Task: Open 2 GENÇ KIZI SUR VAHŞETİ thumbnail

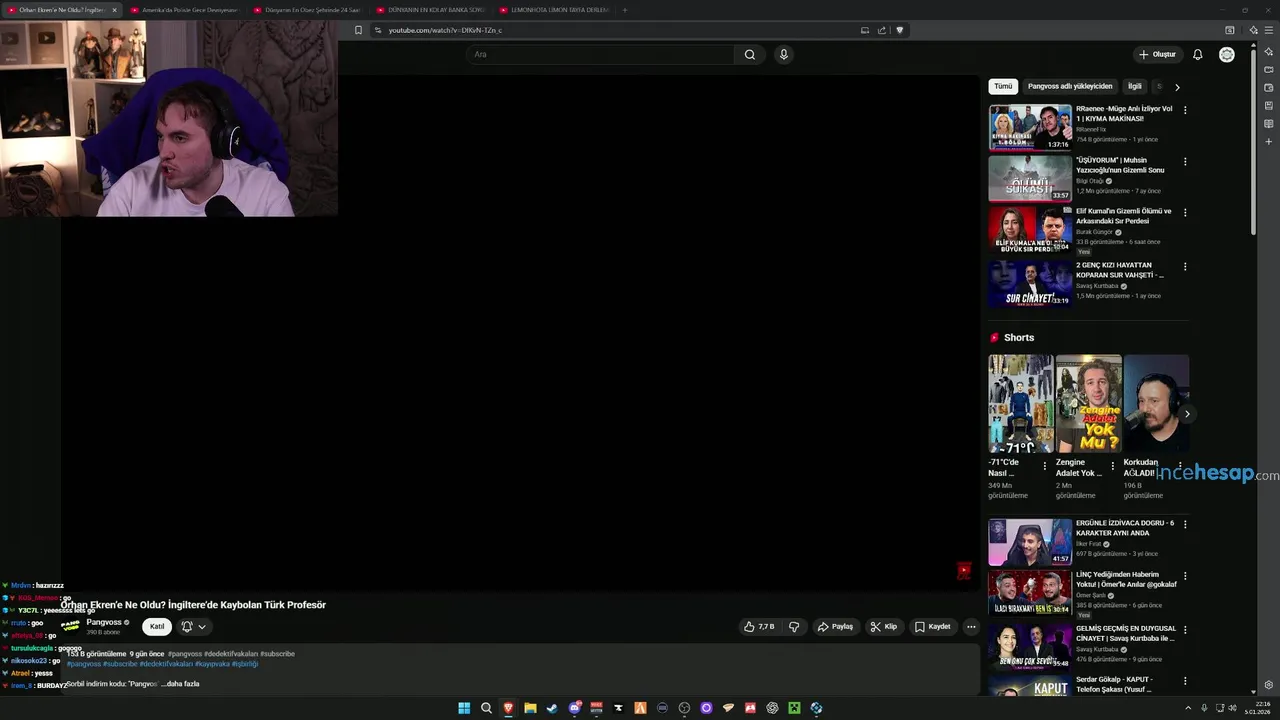Action: (x=1030, y=284)
